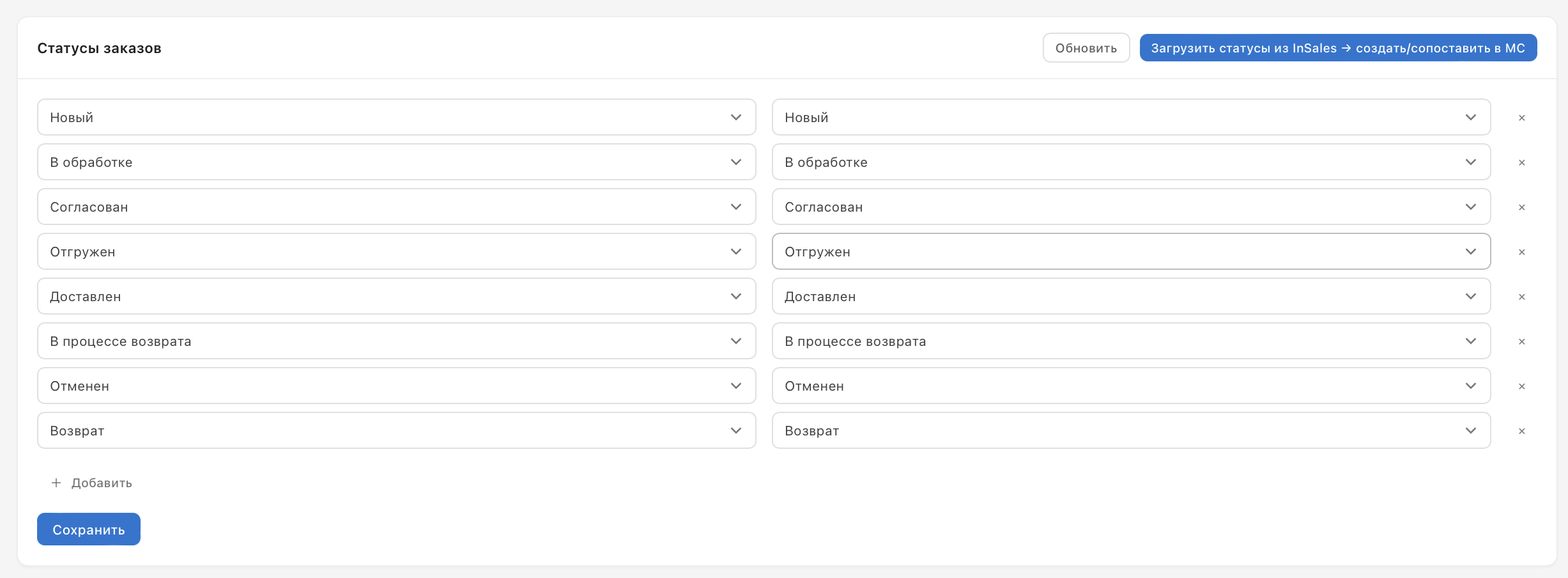Delete the В обработке mapping row
The width and height of the screenshot is (1568, 578).
click(x=1521, y=162)
